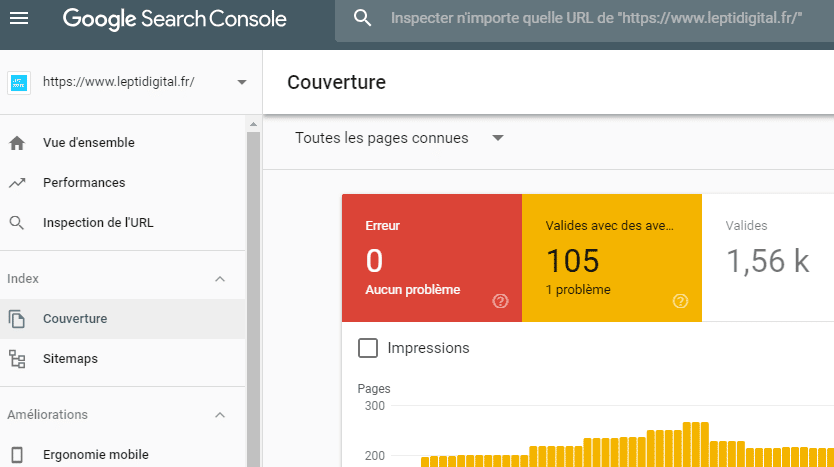
Task: Click the Impressions label text
Action: (x=428, y=348)
